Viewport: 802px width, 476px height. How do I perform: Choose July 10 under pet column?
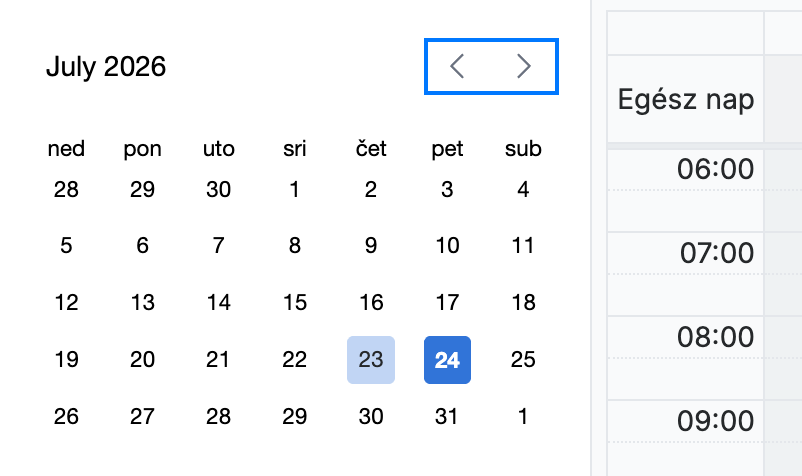pyautogui.click(x=448, y=246)
